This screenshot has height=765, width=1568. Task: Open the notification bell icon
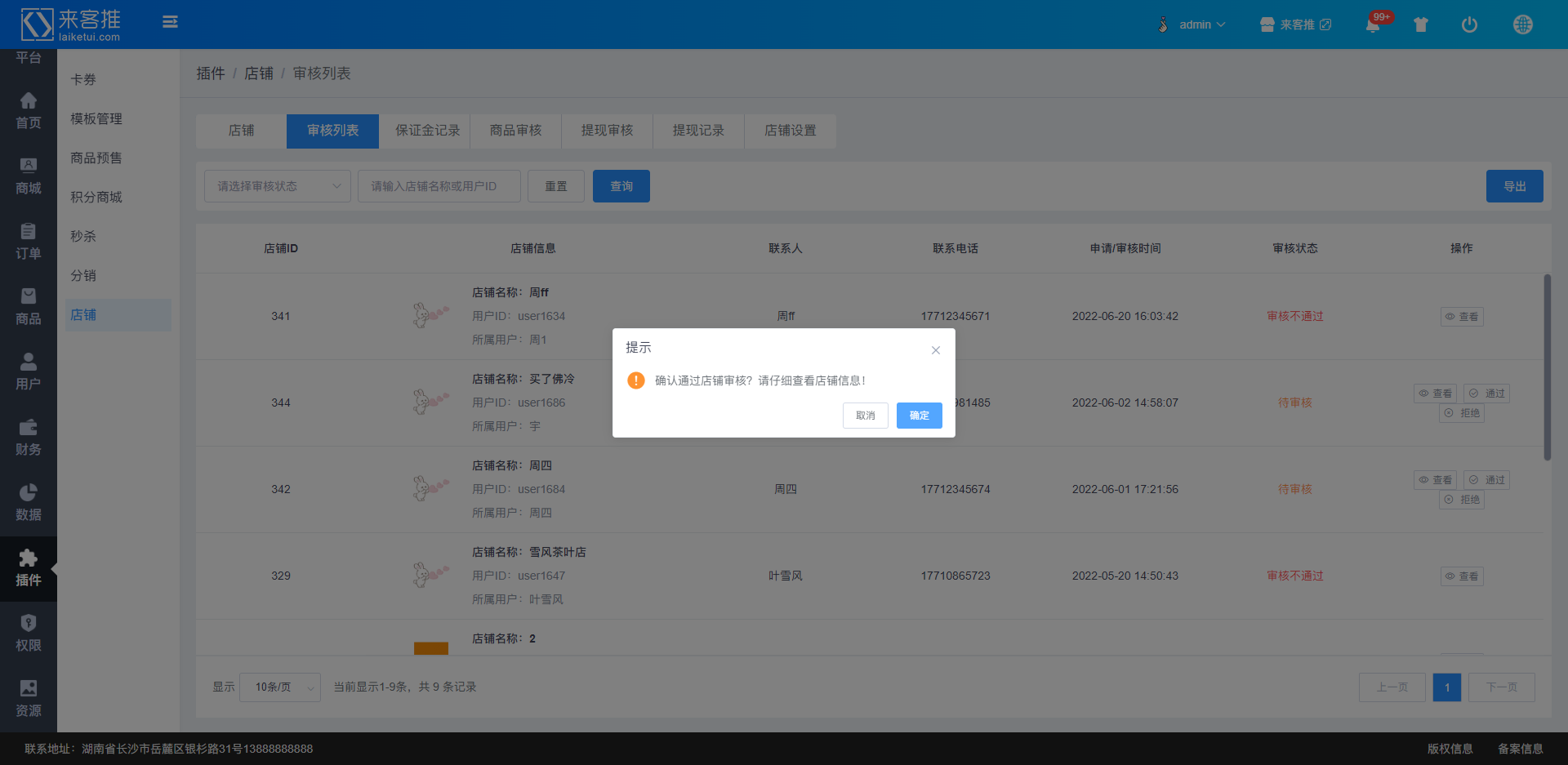[1373, 25]
